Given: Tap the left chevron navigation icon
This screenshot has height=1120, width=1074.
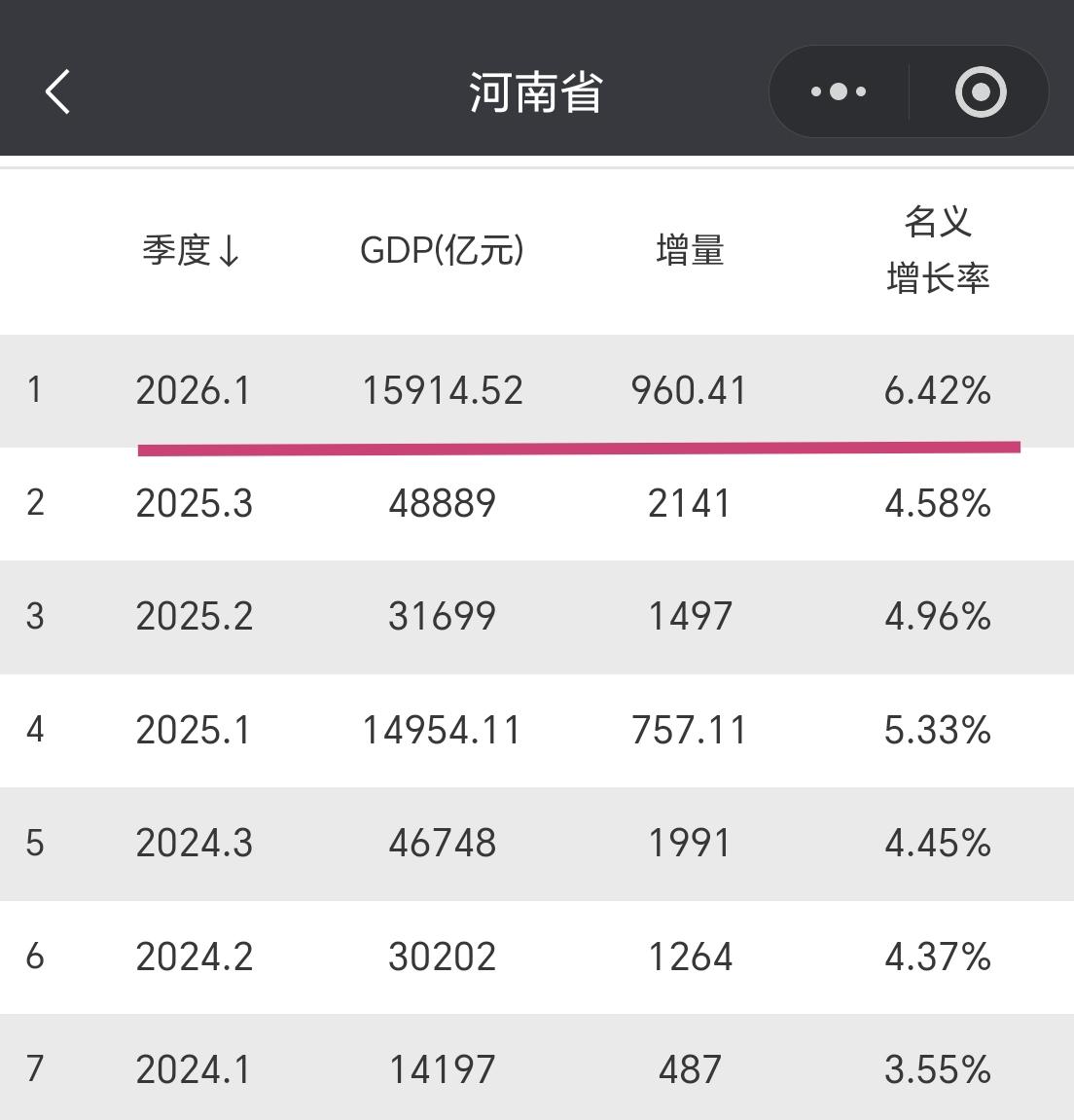Looking at the screenshot, I should pyautogui.click(x=57, y=91).
